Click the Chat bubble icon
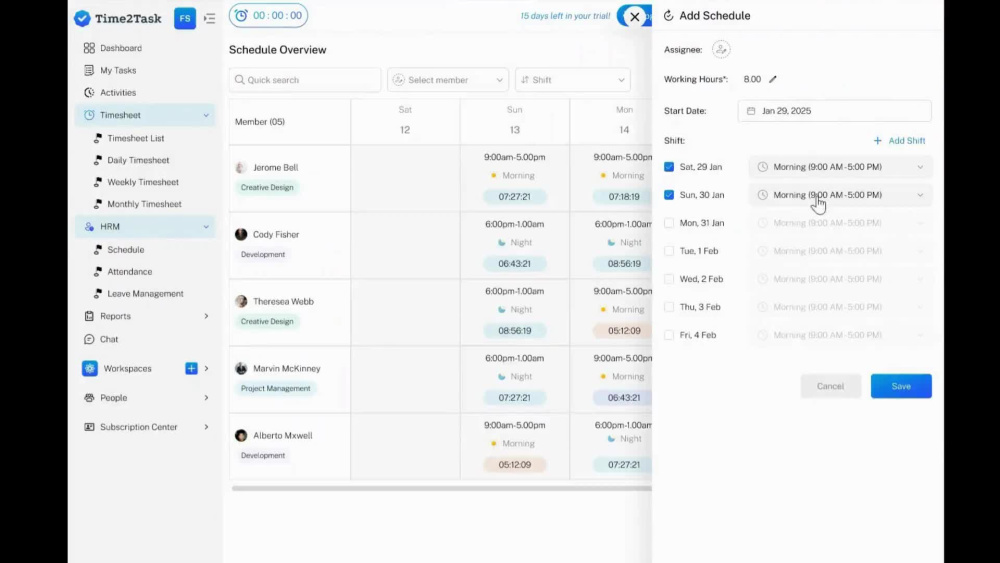1000x563 pixels. pyautogui.click(x=89, y=339)
